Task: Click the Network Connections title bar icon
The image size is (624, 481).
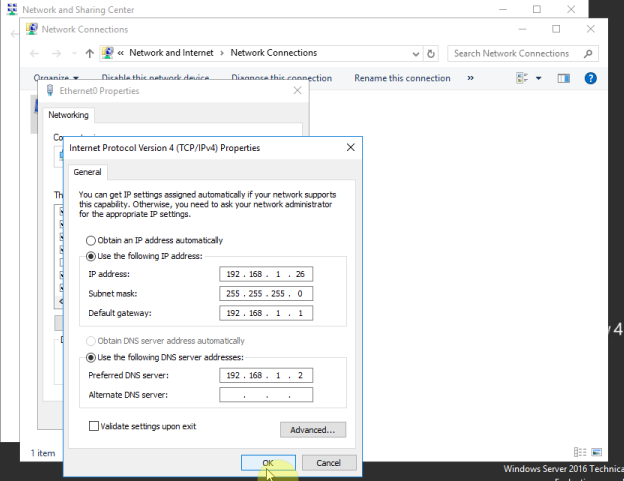Action: [32, 29]
